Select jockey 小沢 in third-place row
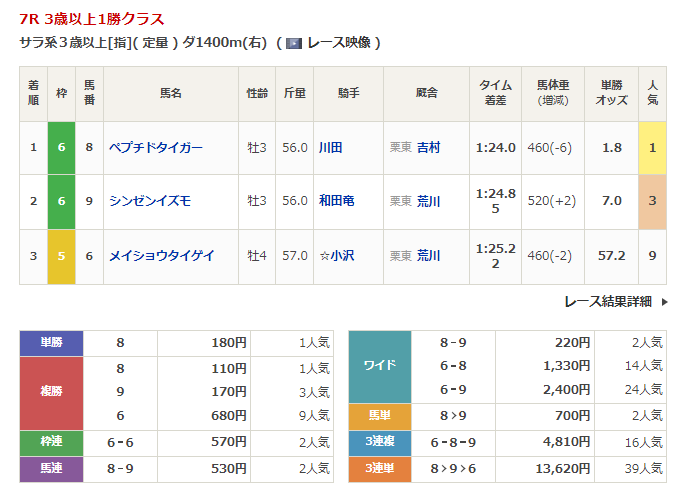Image resolution: width=683 pixels, height=491 pixels. [x=341, y=255]
